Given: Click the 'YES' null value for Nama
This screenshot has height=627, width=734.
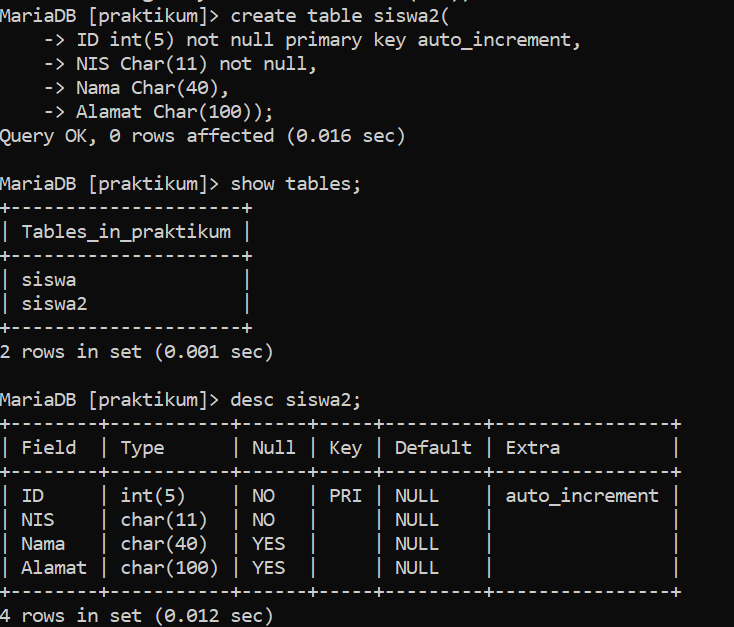Looking at the screenshot, I should pos(269,544).
